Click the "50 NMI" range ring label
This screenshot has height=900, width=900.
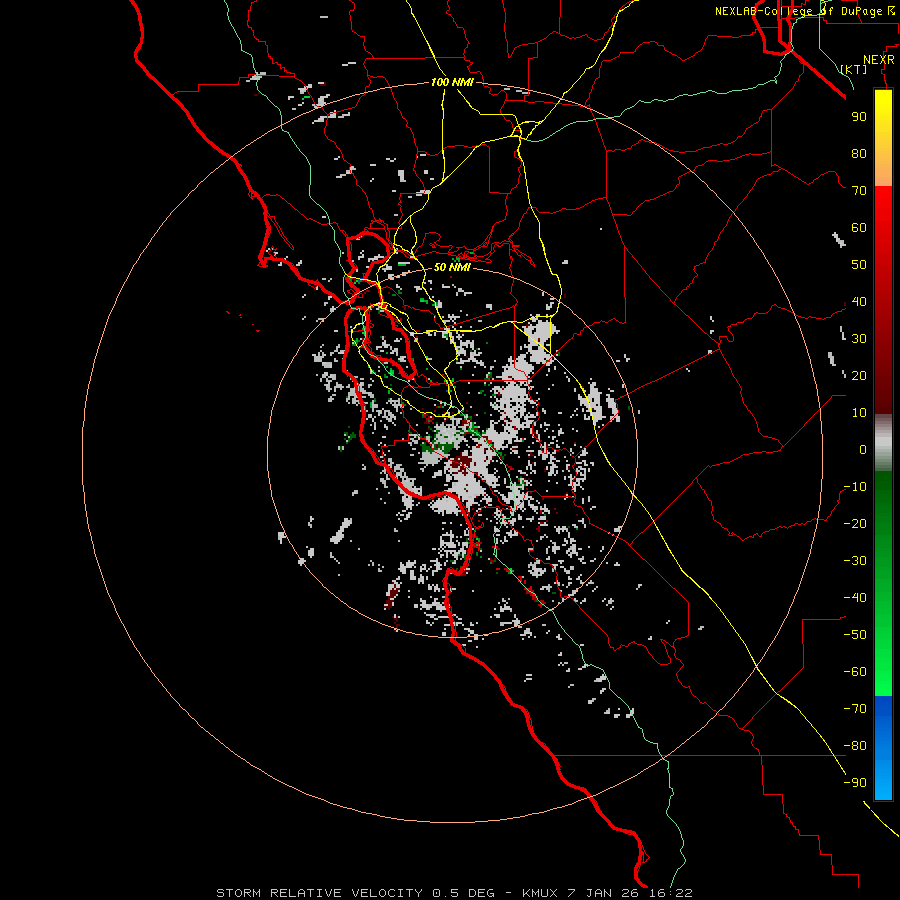point(452,267)
